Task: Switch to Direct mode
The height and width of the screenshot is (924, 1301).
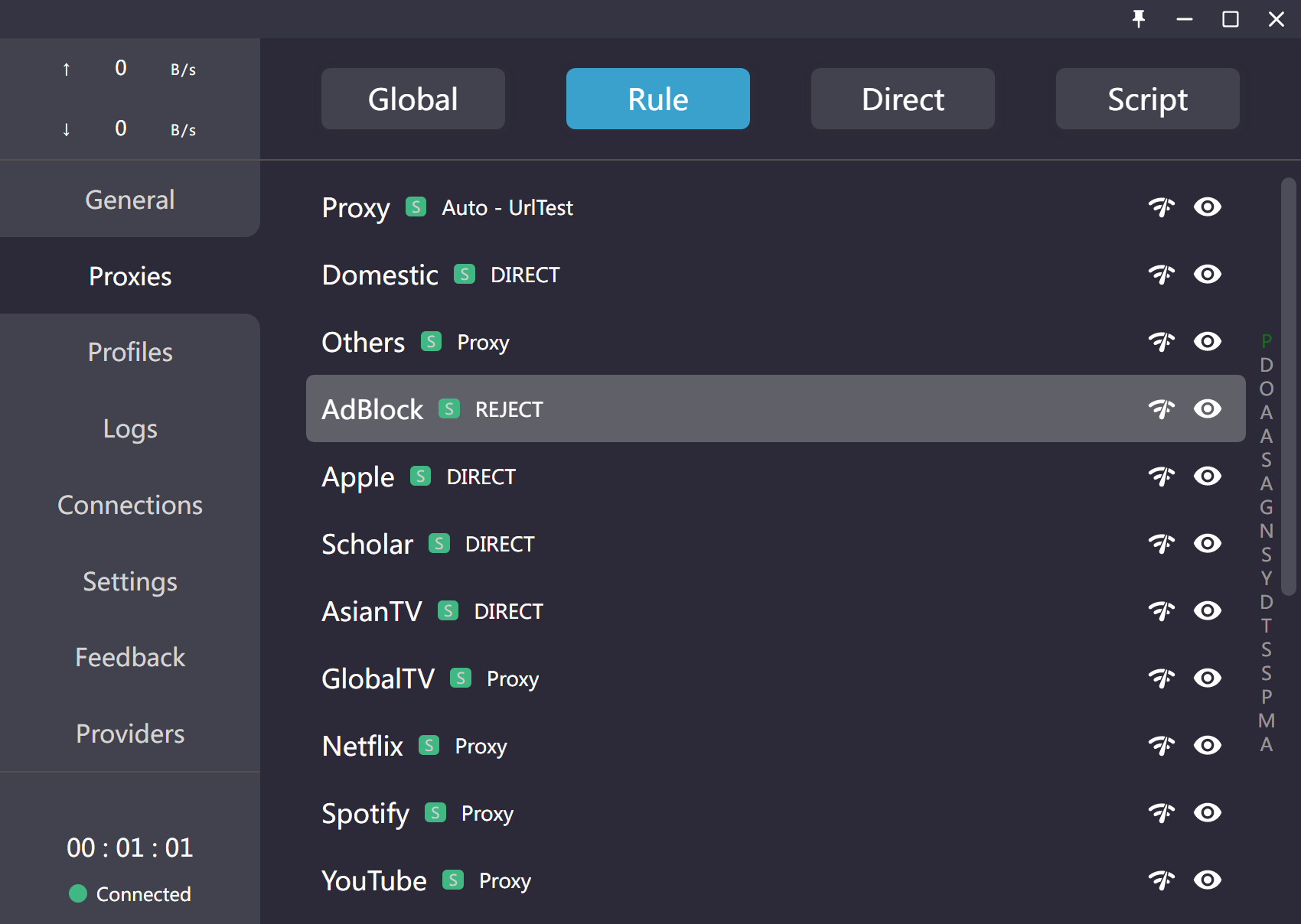Action: pos(903,99)
